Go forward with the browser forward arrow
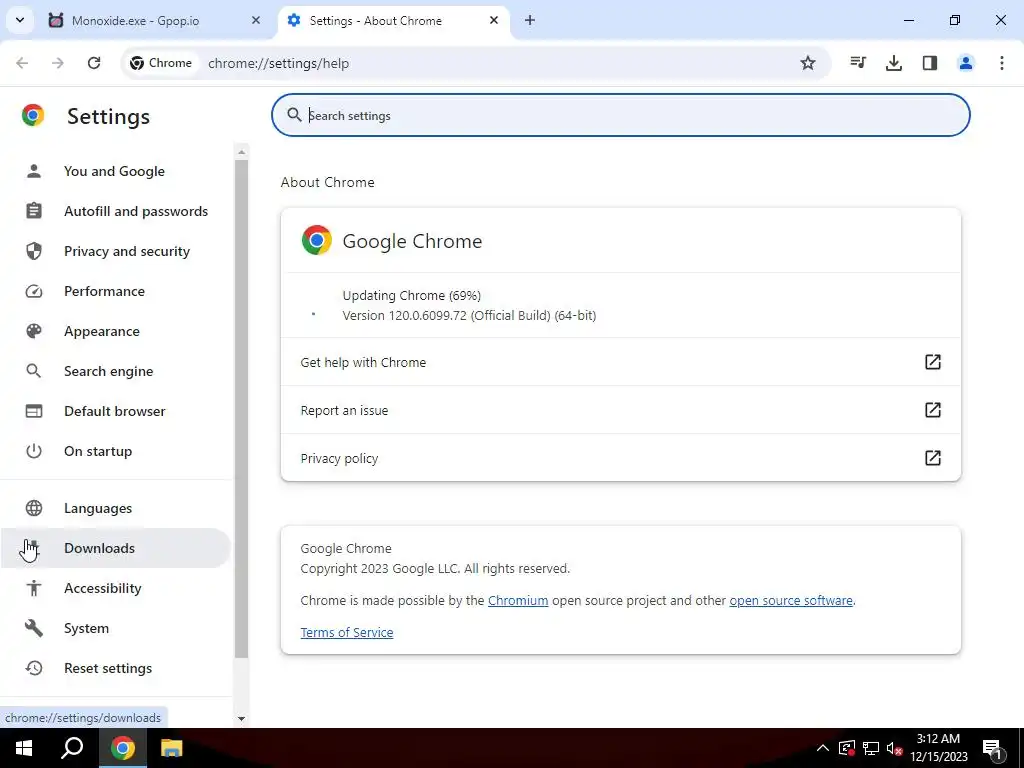This screenshot has width=1024, height=768. point(58,63)
